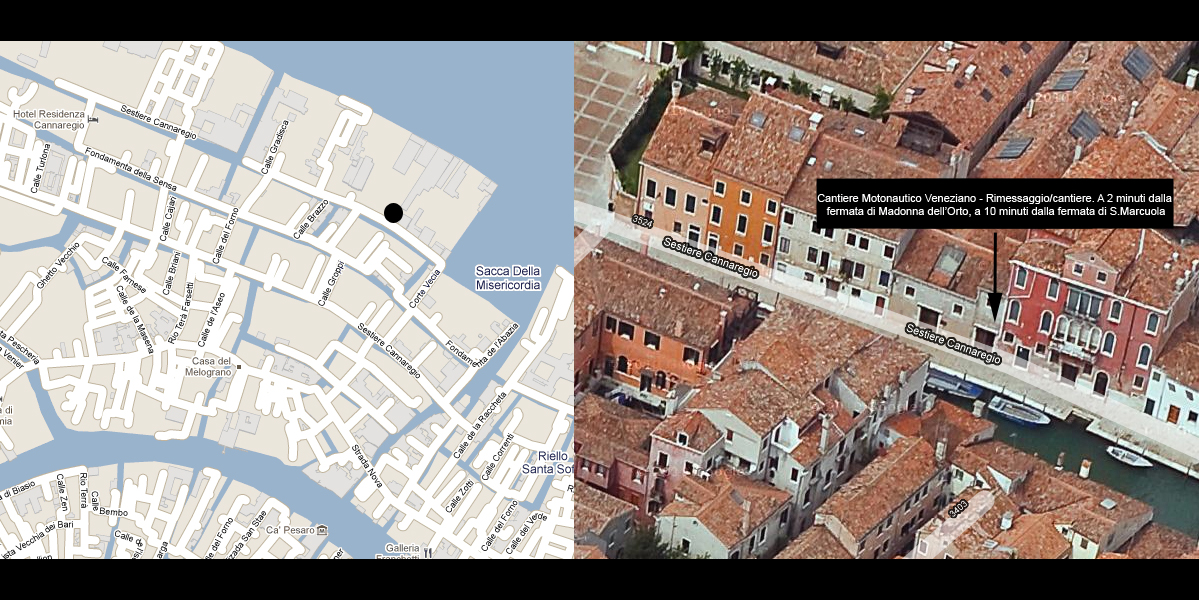This screenshot has height=600, width=1199.
Task: Click the Calle Brazzo street label
Action: coord(312,219)
